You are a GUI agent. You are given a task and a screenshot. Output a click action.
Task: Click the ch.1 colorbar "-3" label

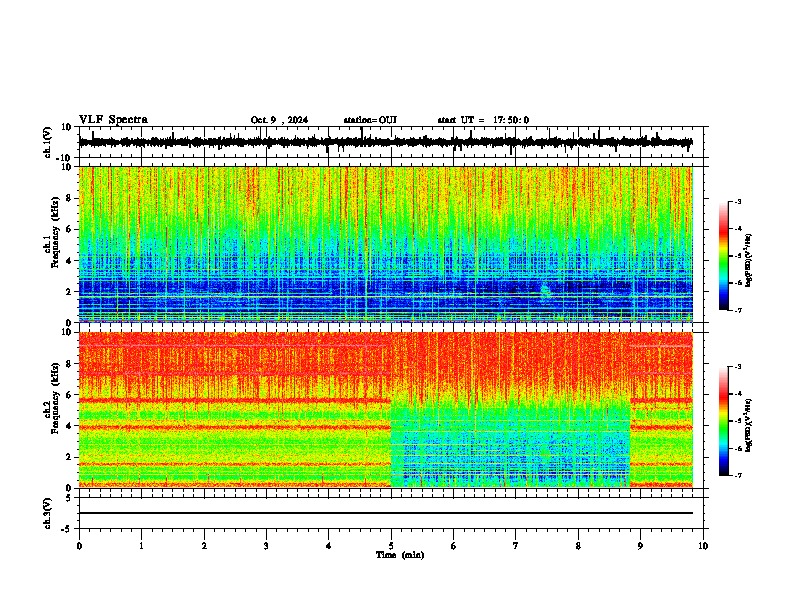737,201
